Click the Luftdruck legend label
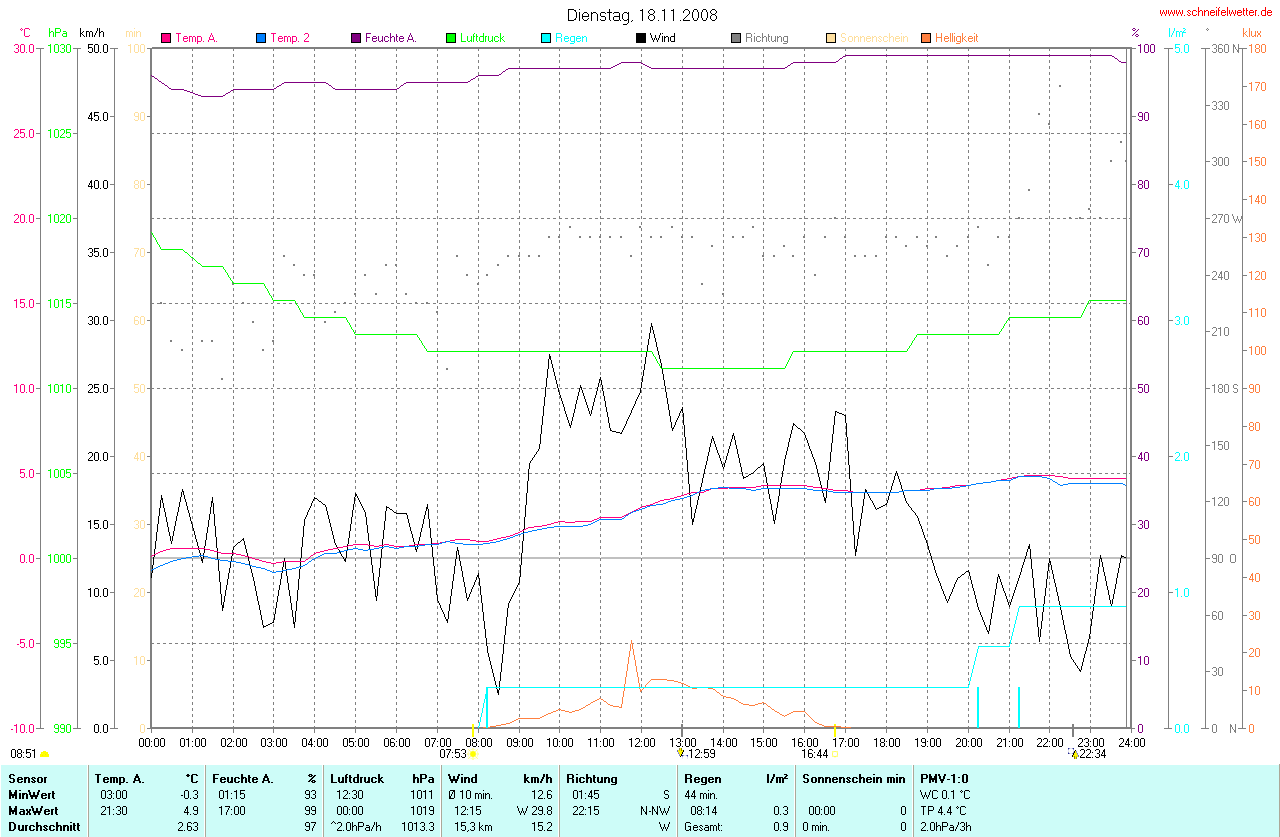This screenshot has height=837, width=1280. 482,38
